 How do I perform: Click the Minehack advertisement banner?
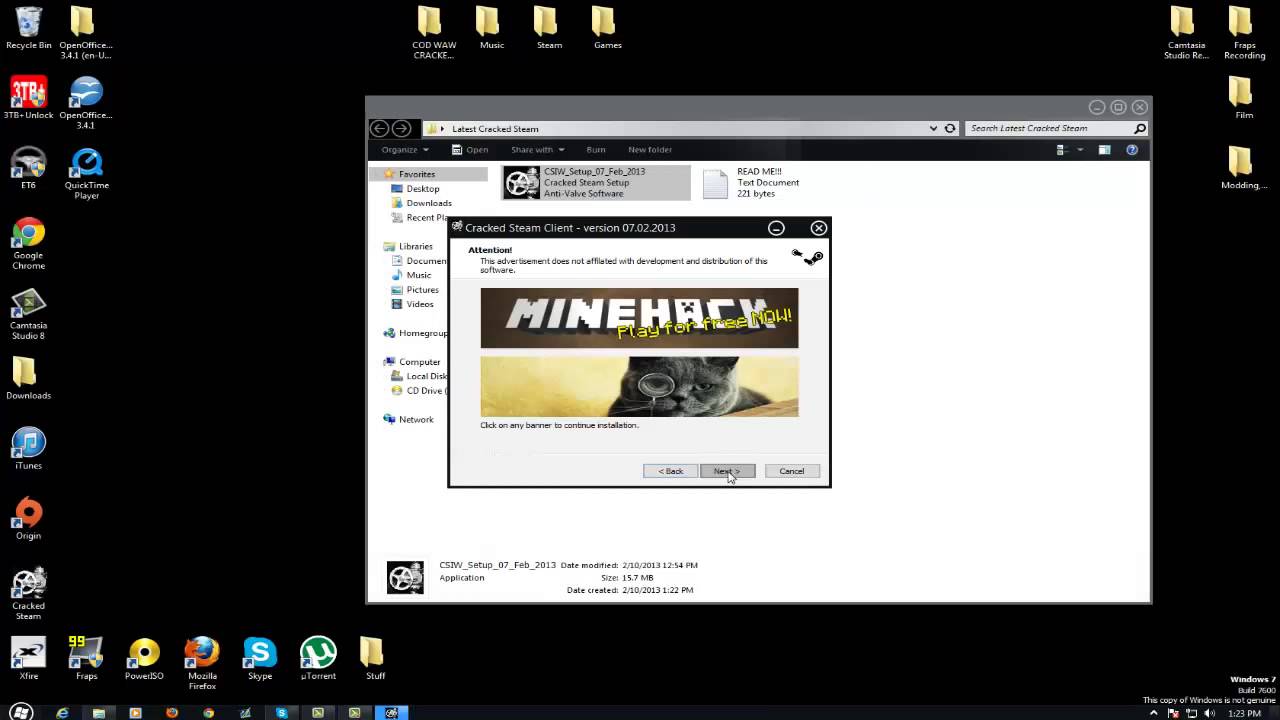coord(639,318)
